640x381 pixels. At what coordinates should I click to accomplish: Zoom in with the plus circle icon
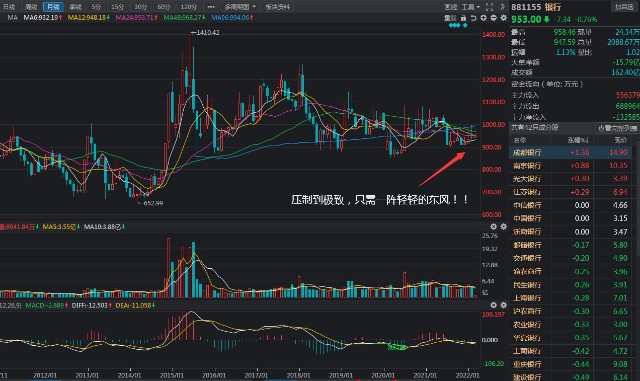point(484,18)
